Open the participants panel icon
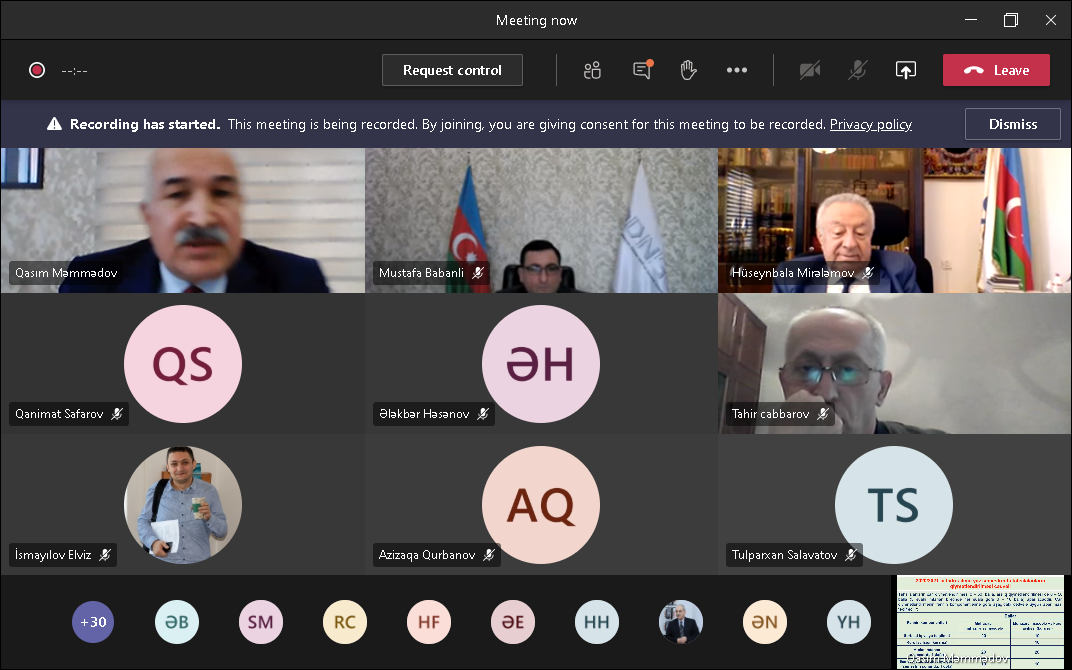Viewport: 1072px width, 670px height. tap(592, 70)
